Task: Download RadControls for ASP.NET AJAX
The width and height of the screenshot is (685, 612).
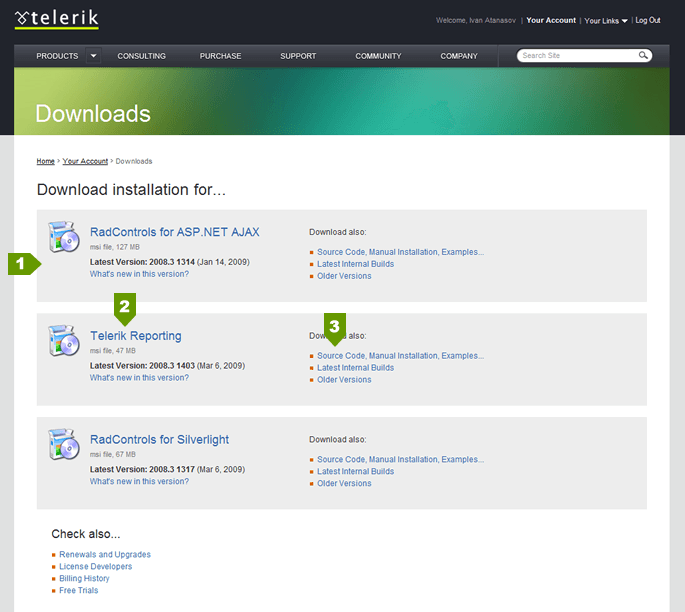Action: click(x=175, y=232)
